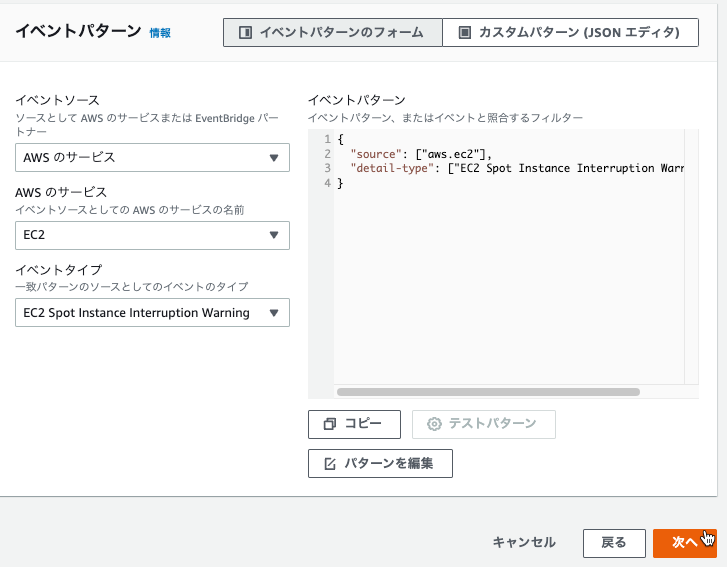Click the form layout icon in first tab
This screenshot has height=567, width=727.
(245, 32)
